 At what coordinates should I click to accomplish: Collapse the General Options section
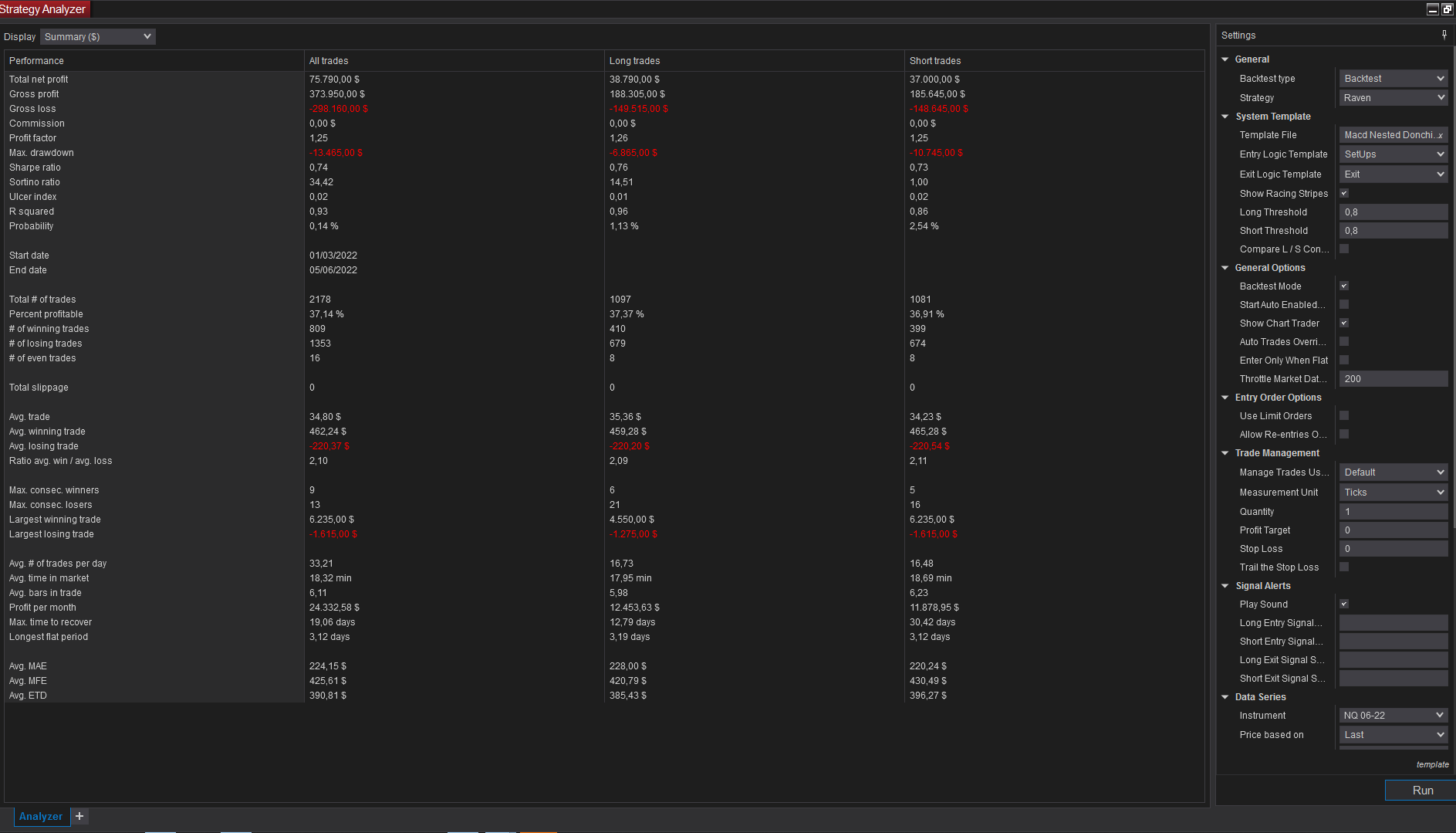pyautogui.click(x=1225, y=268)
